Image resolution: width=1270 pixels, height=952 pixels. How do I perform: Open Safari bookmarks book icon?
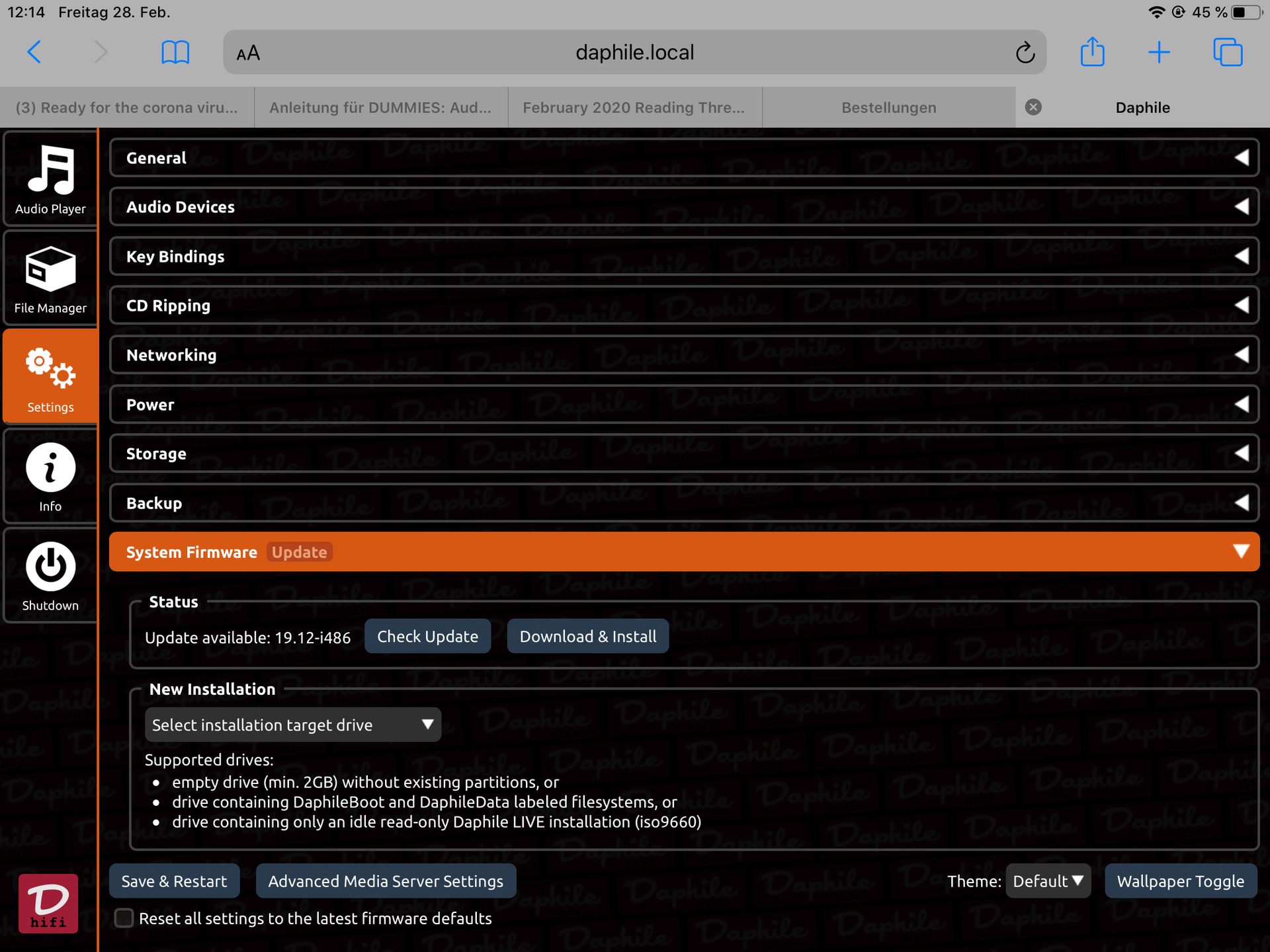click(x=175, y=52)
